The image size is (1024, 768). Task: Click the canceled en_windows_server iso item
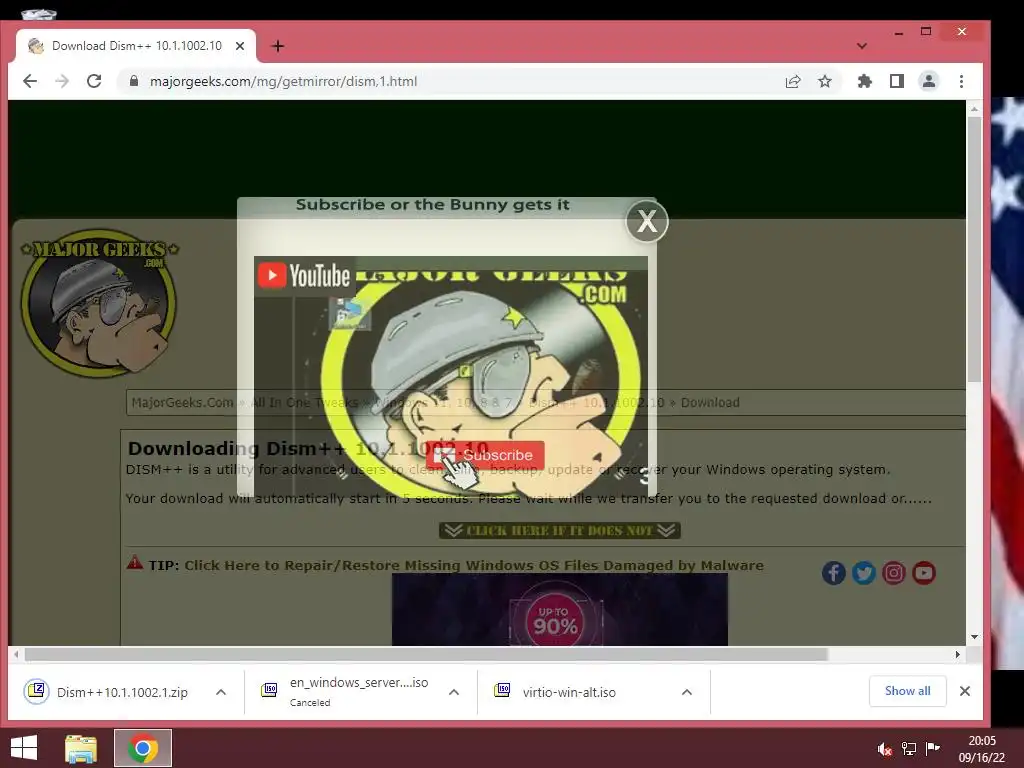[347, 692]
